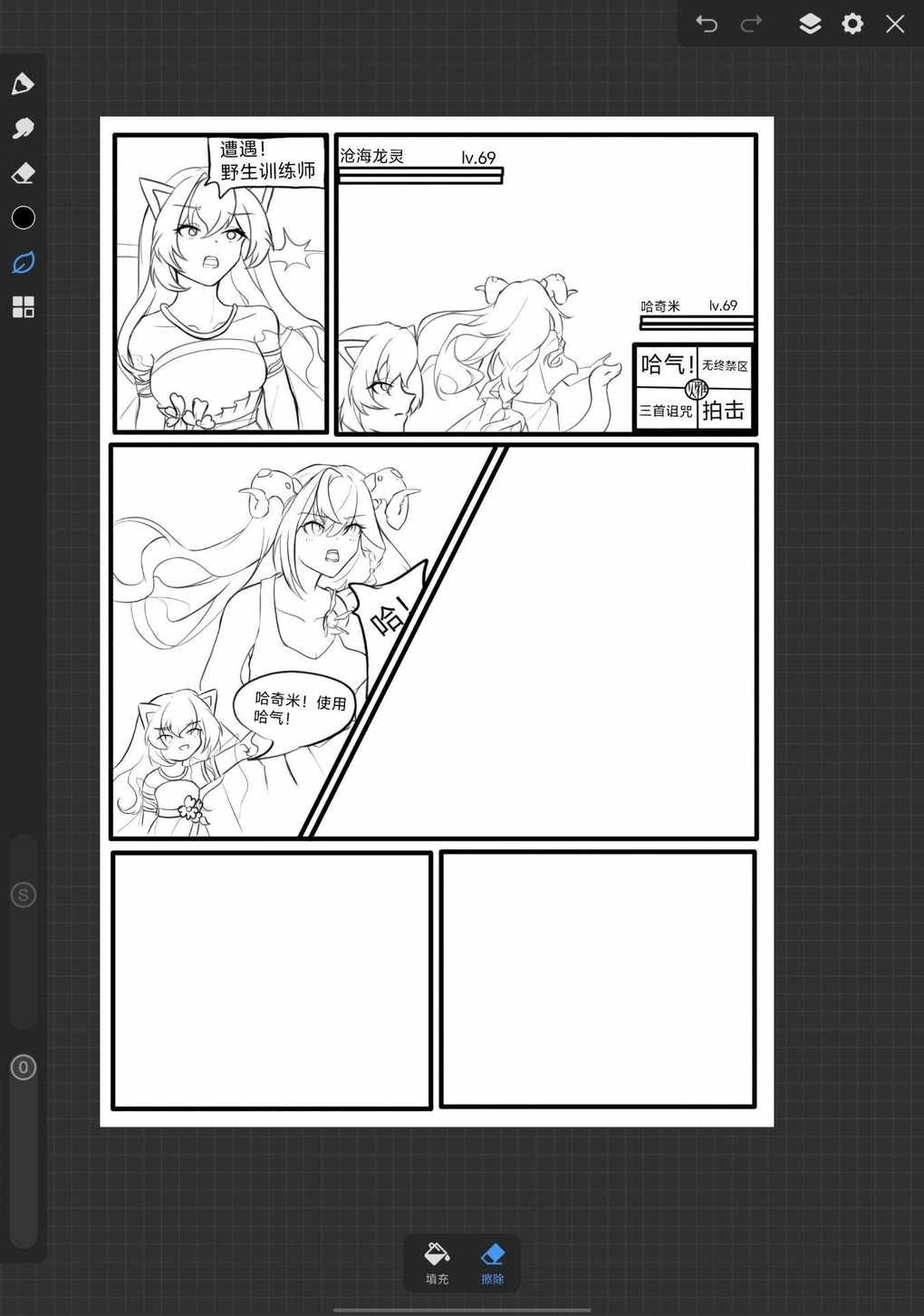Screen dimensions: 924x1316
Task: Open the black color swatch
Action: (x=23, y=218)
